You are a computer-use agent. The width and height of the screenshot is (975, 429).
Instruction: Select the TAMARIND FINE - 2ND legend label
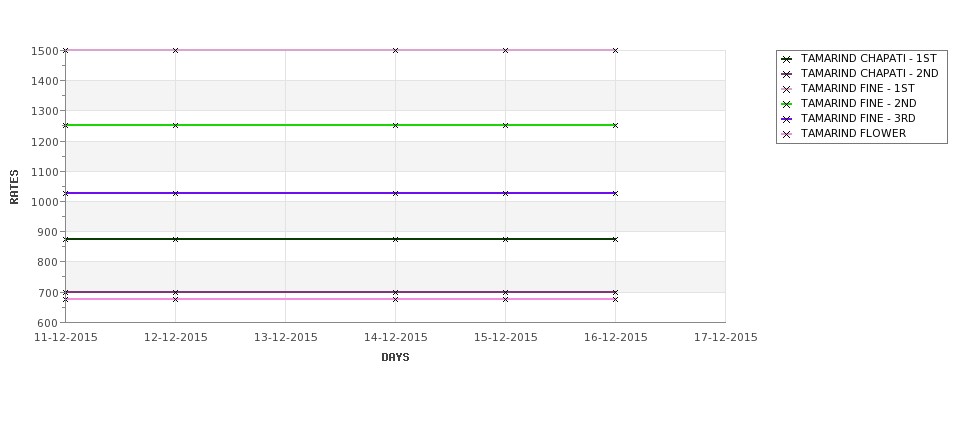pyautogui.click(x=858, y=104)
